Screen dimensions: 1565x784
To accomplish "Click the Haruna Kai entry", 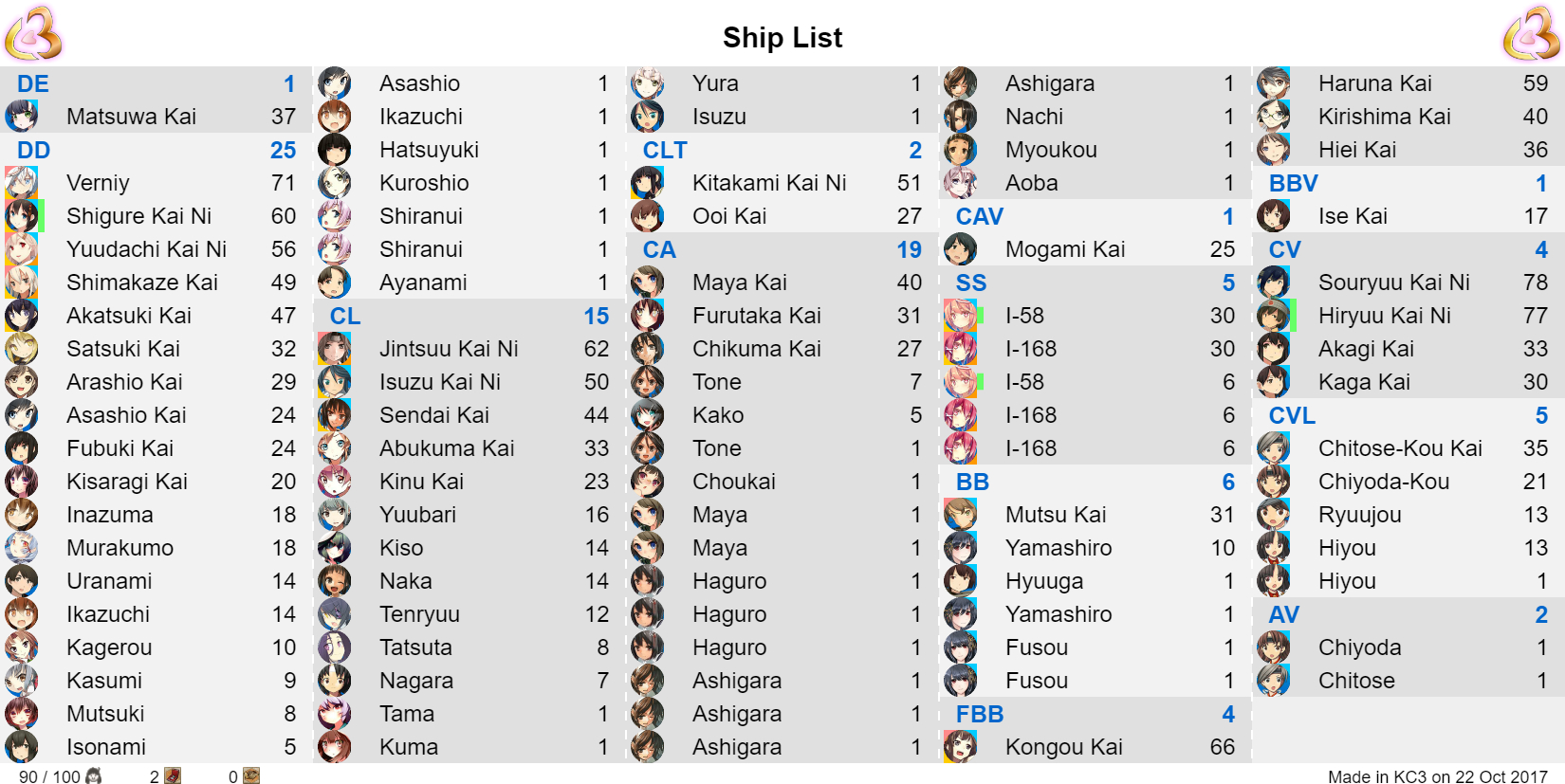I will [1408, 83].
